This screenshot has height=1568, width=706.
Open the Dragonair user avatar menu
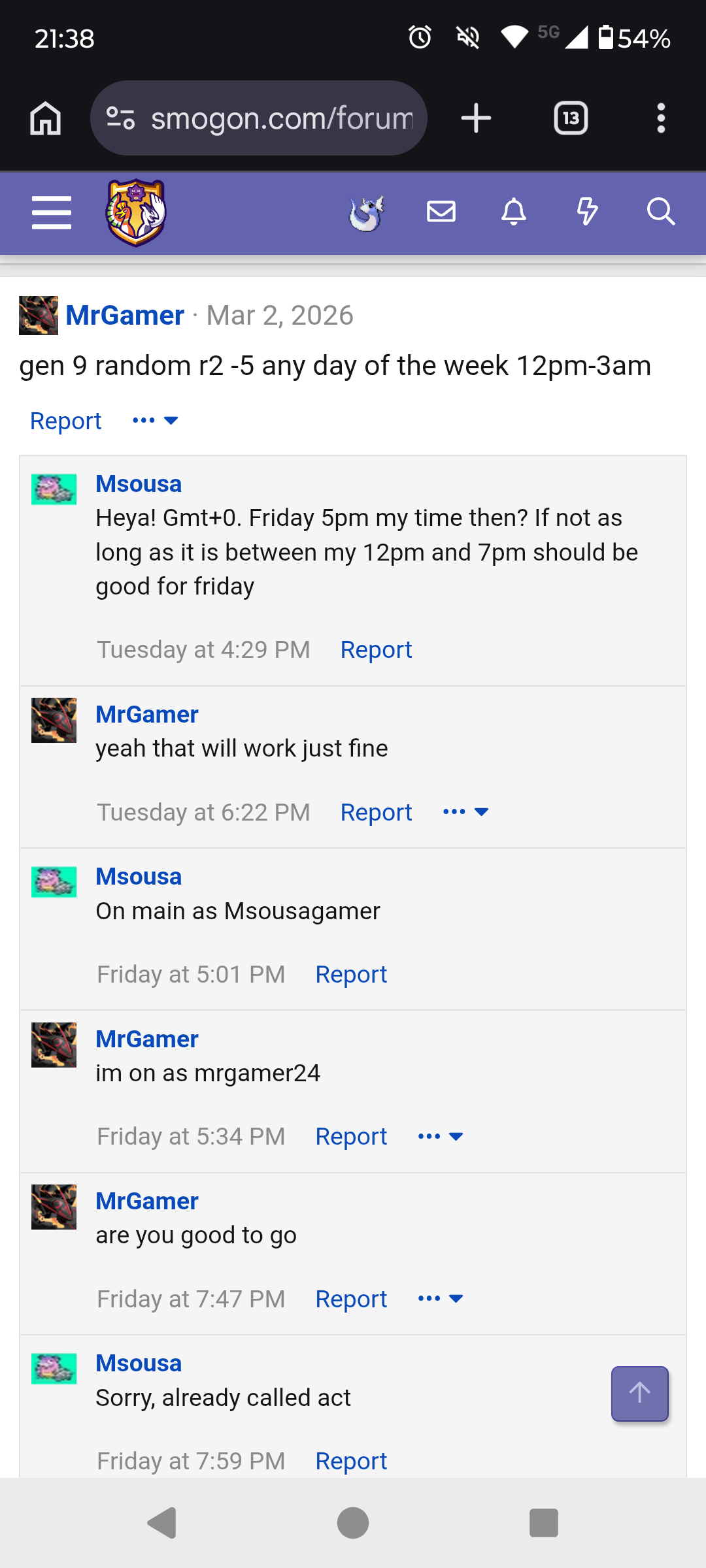367,212
